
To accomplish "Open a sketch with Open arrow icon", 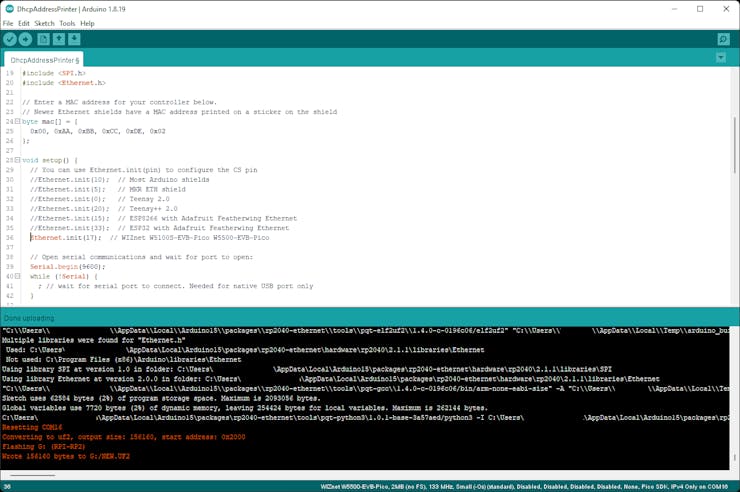I will [59, 39].
